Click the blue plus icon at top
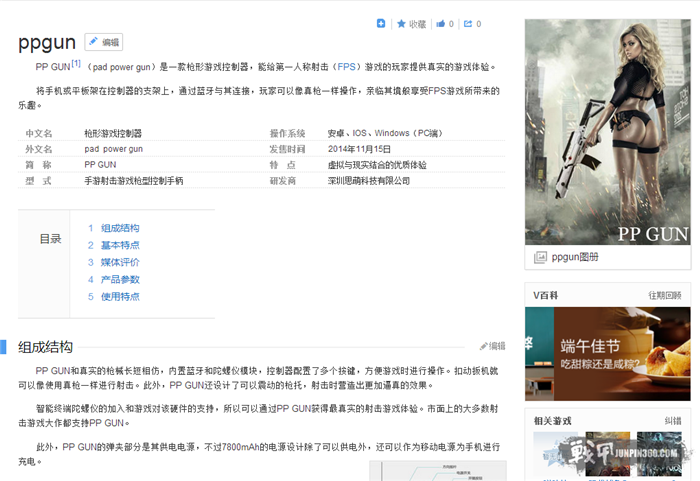700x481 pixels. [381, 24]
